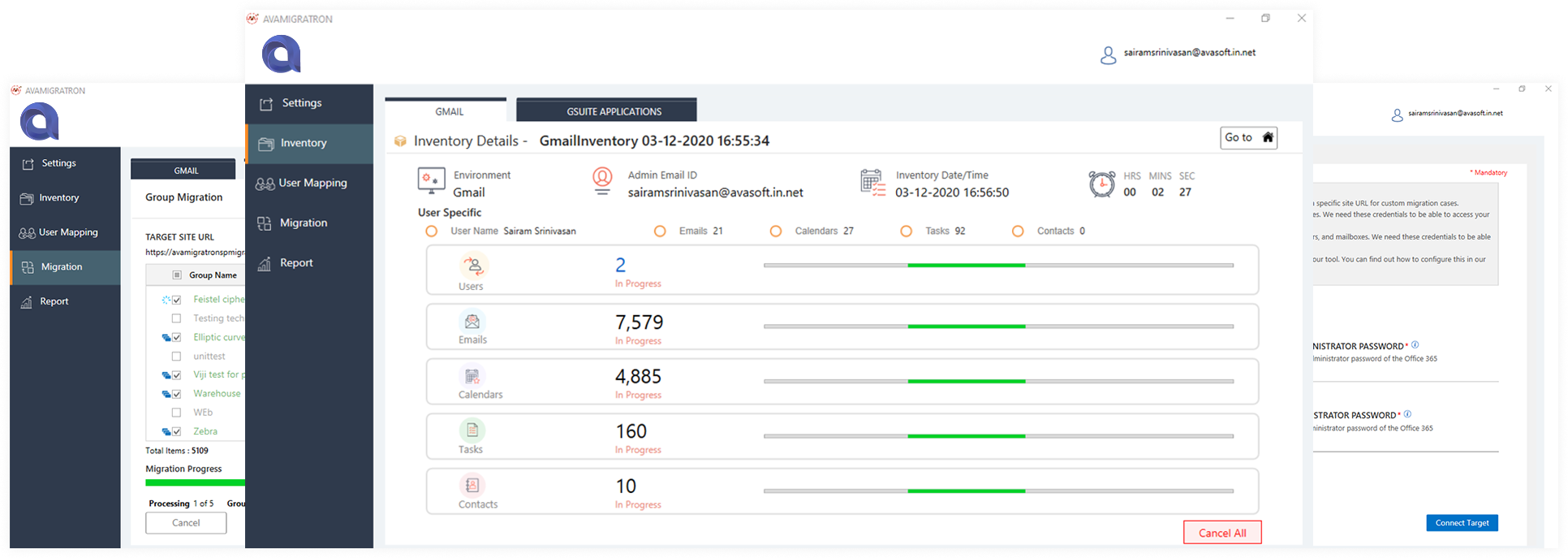
Task: Check the WEb group checkbox
Action: 176,413
